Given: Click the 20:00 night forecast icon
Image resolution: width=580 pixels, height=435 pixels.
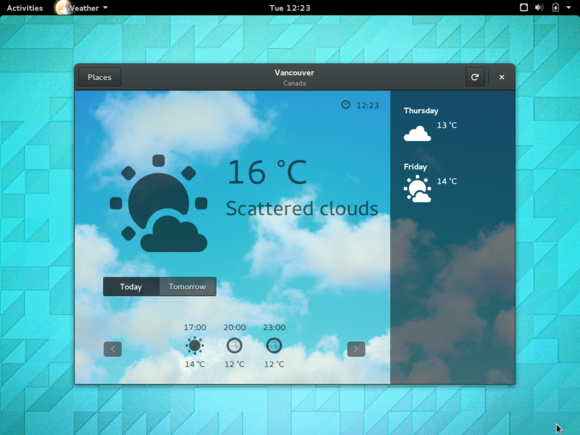Looking at the screenshot, I should pos(234,346).
